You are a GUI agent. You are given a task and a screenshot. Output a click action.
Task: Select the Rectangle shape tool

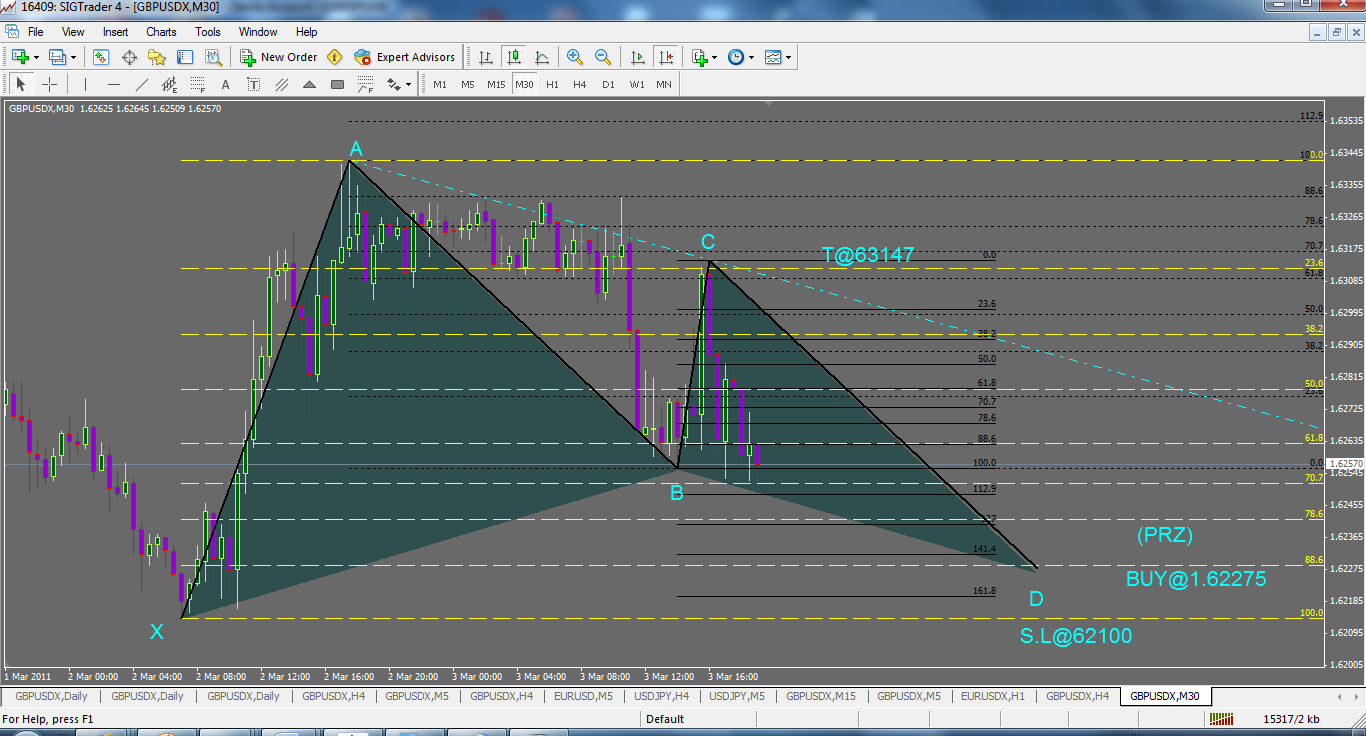(337, 84)
